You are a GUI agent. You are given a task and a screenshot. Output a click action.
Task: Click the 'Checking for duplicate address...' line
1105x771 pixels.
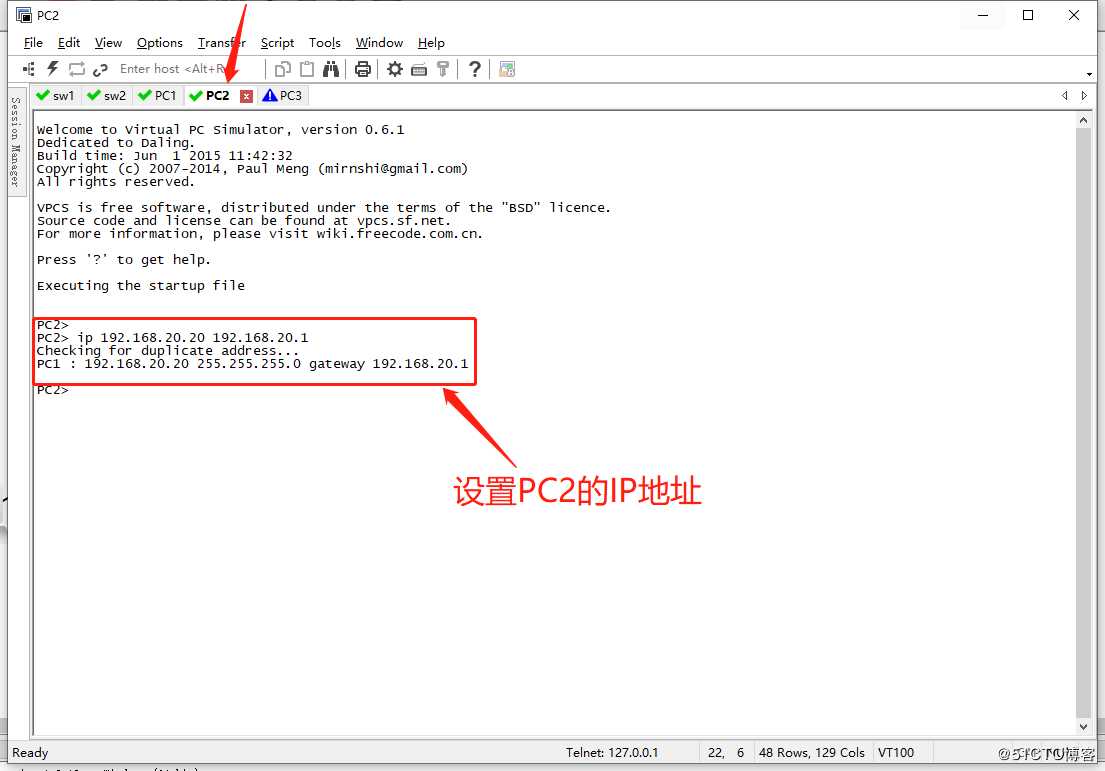[x=168, y=350]
